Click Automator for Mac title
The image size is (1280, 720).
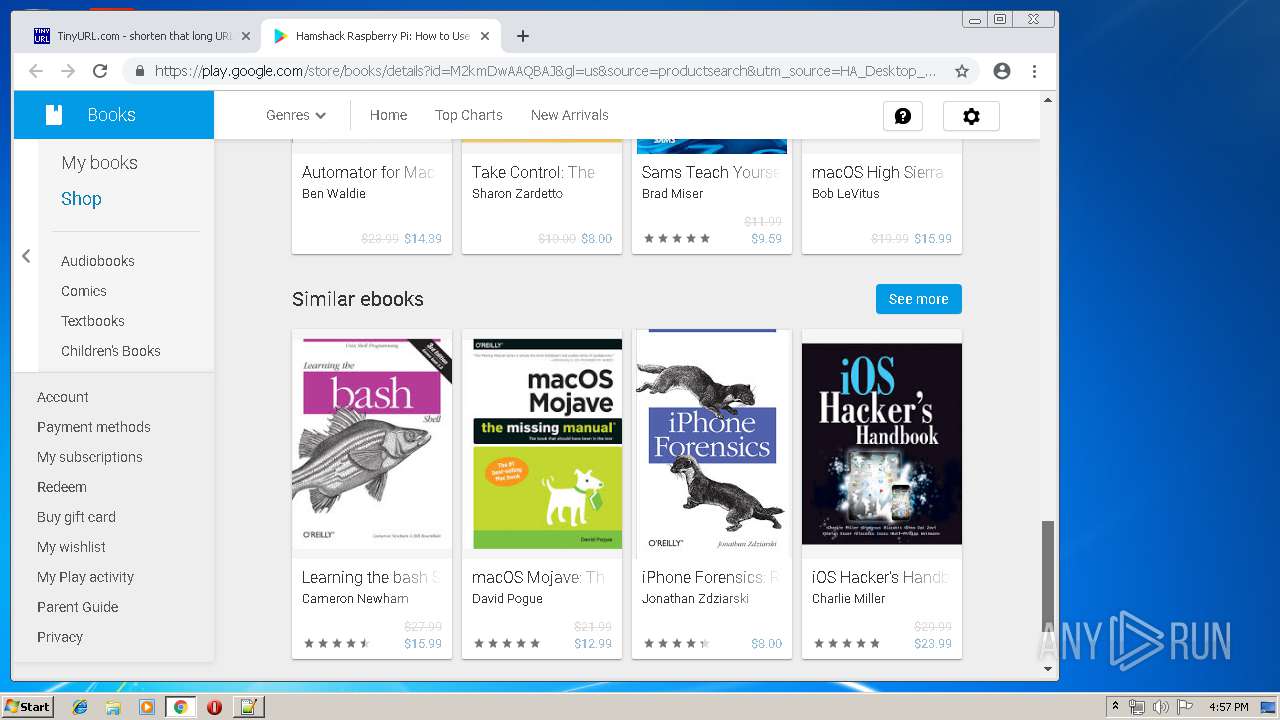coord(368,172)
